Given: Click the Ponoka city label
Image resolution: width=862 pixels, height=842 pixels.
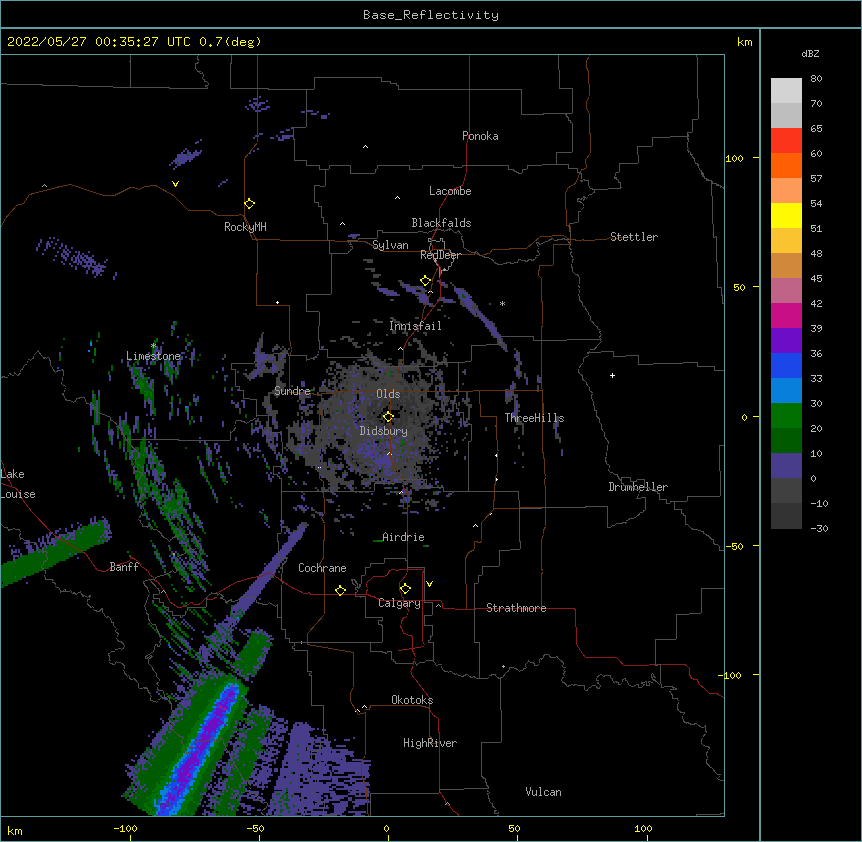Looking at the screenshot, I should 480,136.
